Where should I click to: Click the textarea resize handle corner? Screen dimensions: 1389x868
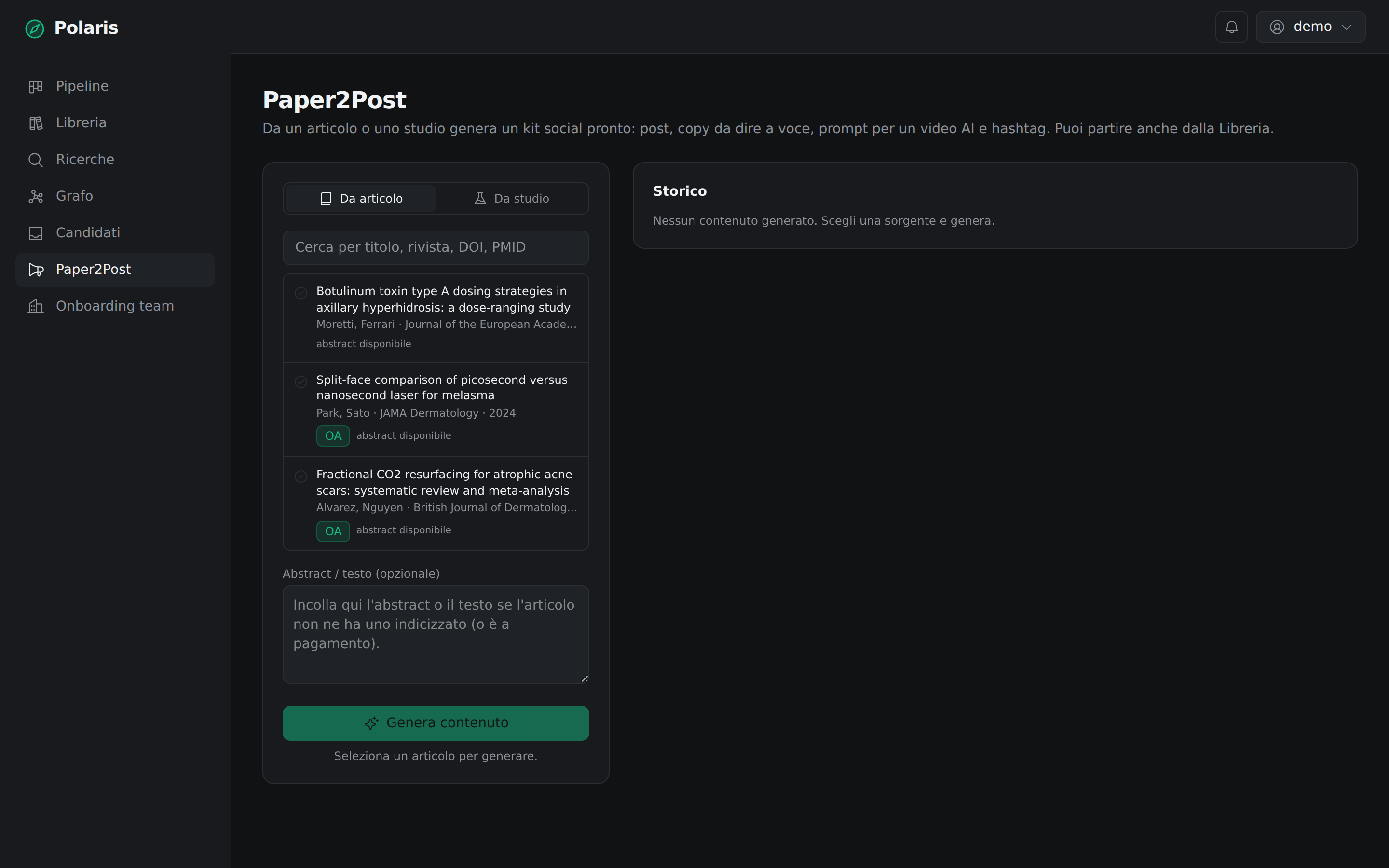[585, 678]
